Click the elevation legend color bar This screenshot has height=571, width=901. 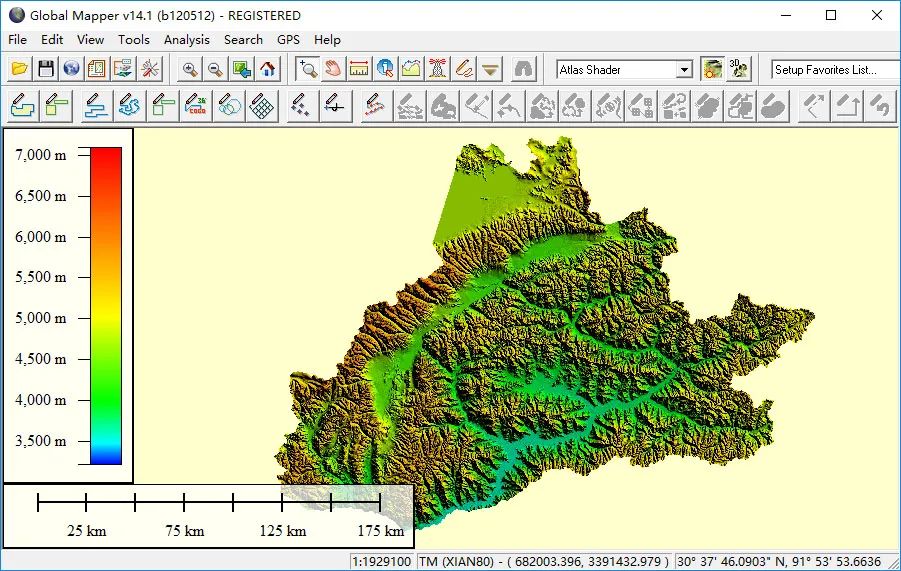106,306
